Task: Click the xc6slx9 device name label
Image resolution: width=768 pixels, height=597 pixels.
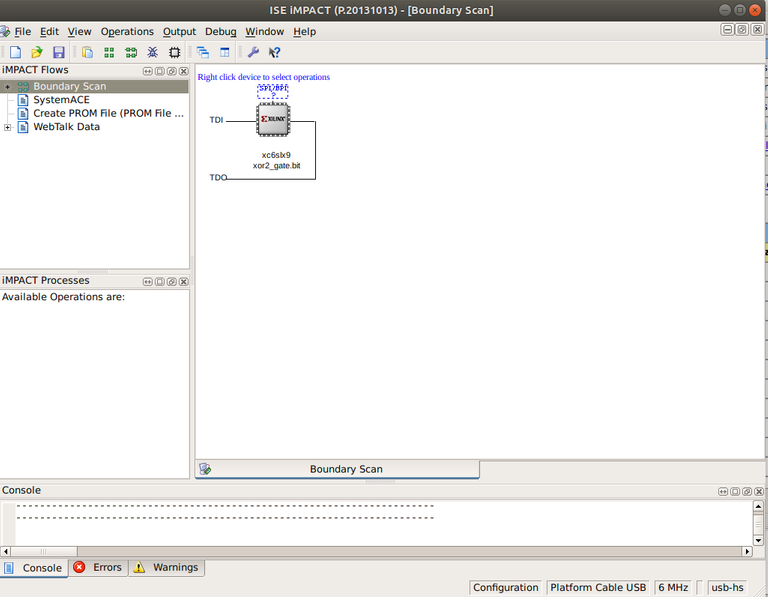Action: tap(276, 155)
